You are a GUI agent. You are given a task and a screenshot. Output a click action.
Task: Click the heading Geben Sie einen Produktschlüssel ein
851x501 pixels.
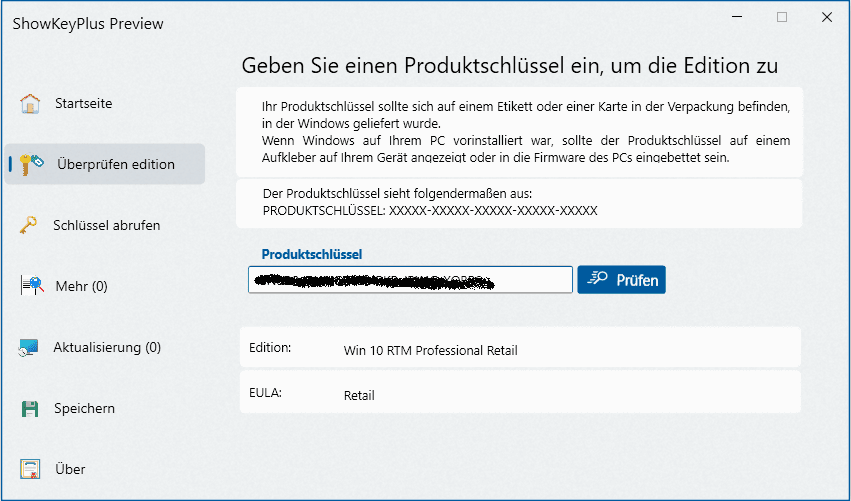[510, 66]
